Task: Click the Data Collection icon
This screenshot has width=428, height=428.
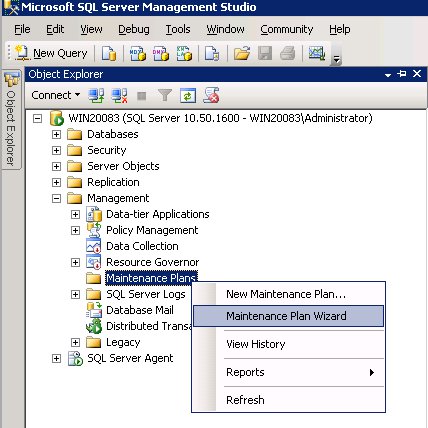Action: point(94,246)
